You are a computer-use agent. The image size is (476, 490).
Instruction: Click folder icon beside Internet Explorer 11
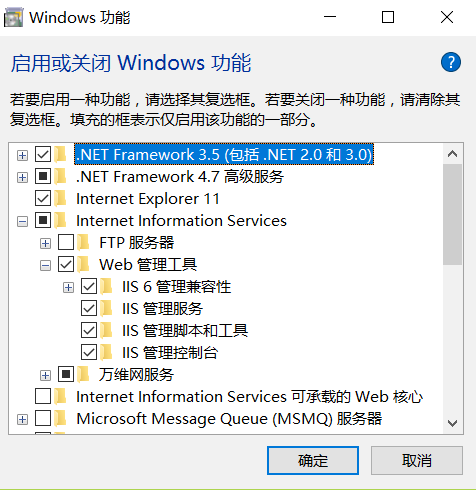pos(60,199)
